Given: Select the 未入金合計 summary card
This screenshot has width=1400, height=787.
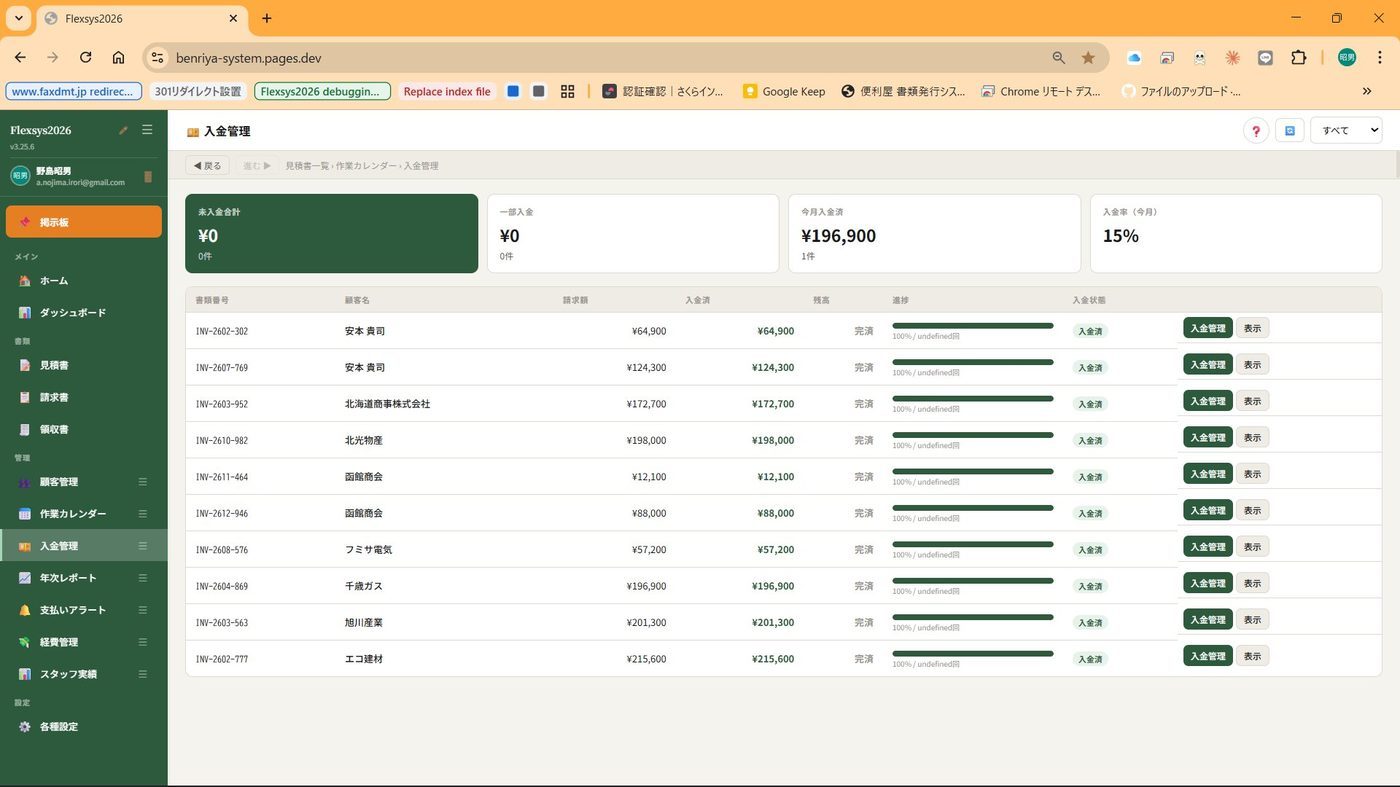Looking at the screenshot, I should tap(332, 233).
